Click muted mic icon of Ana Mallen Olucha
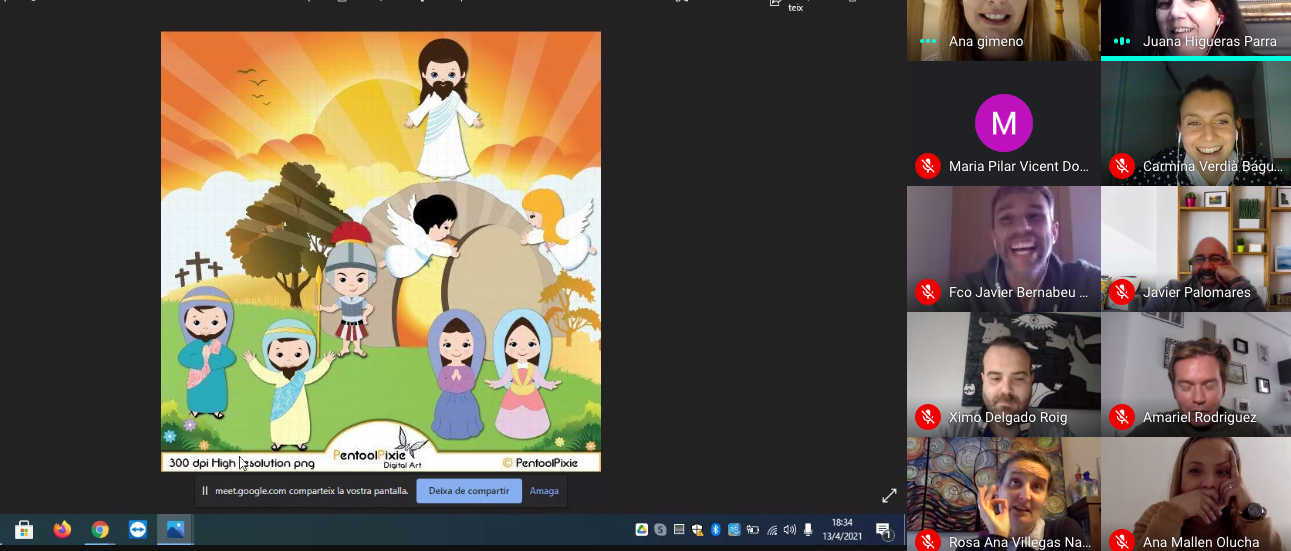Viewport: 1291px width, 551px height. [x=1122, y=542]
